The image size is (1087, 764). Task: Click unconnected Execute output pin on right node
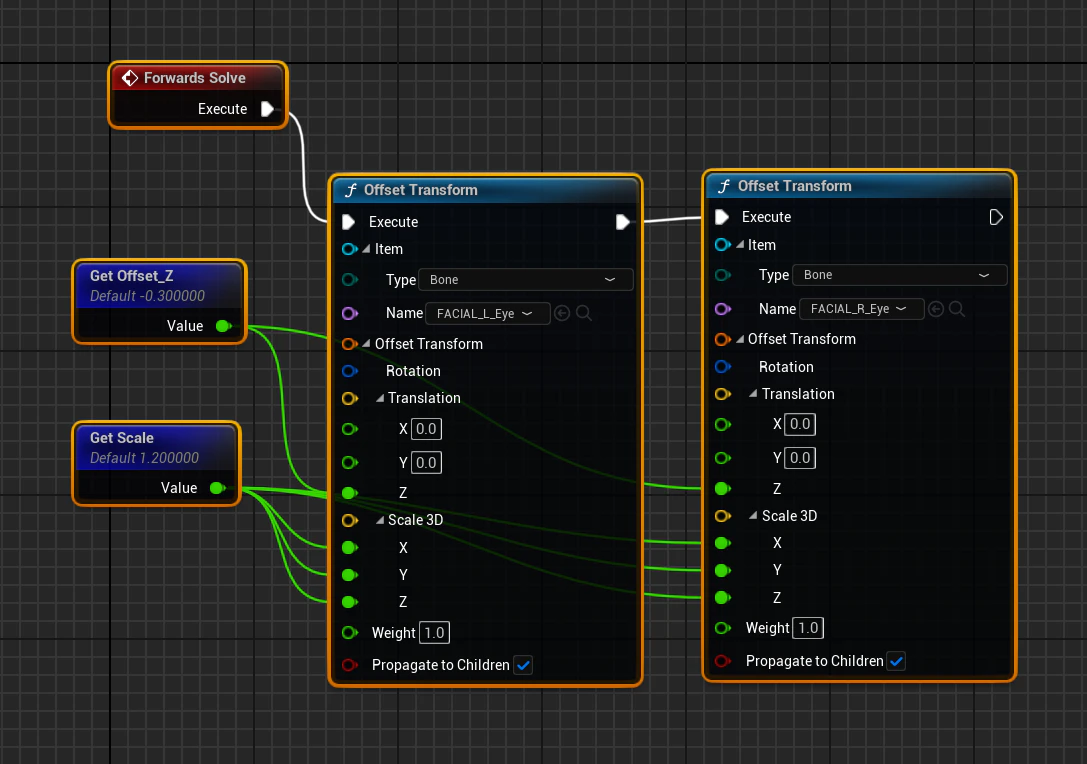tap(995, 217)
